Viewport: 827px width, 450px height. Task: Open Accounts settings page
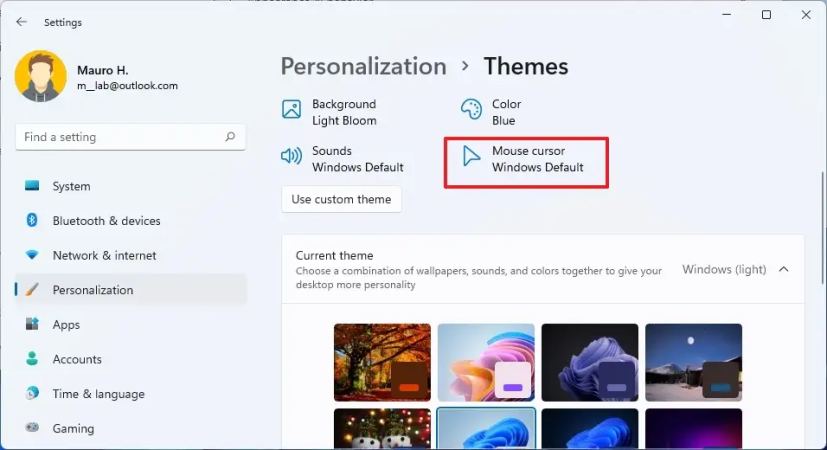click(130, 359)
